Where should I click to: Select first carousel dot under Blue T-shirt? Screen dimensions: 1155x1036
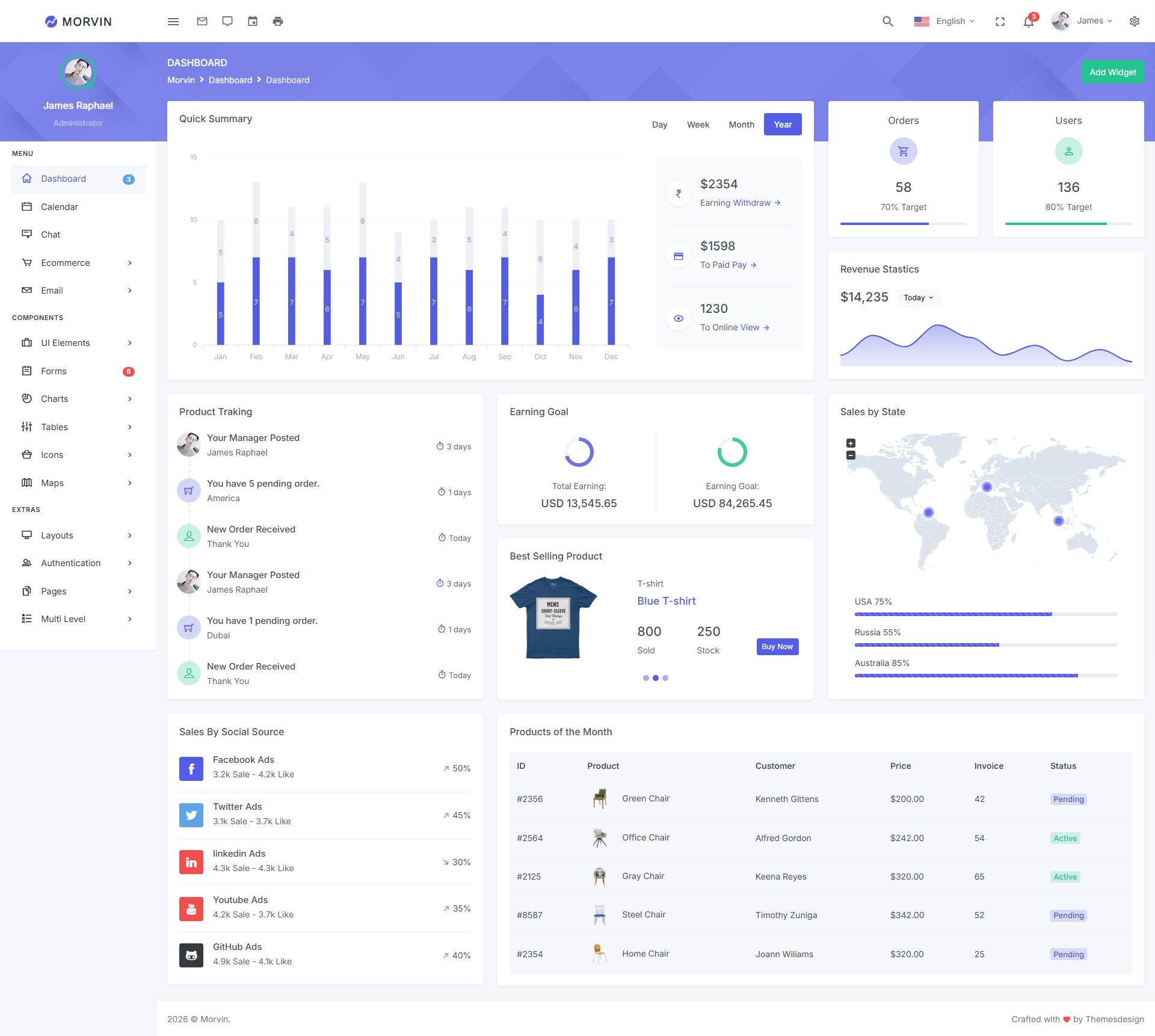pyautogui.click(x=646, y=678)
